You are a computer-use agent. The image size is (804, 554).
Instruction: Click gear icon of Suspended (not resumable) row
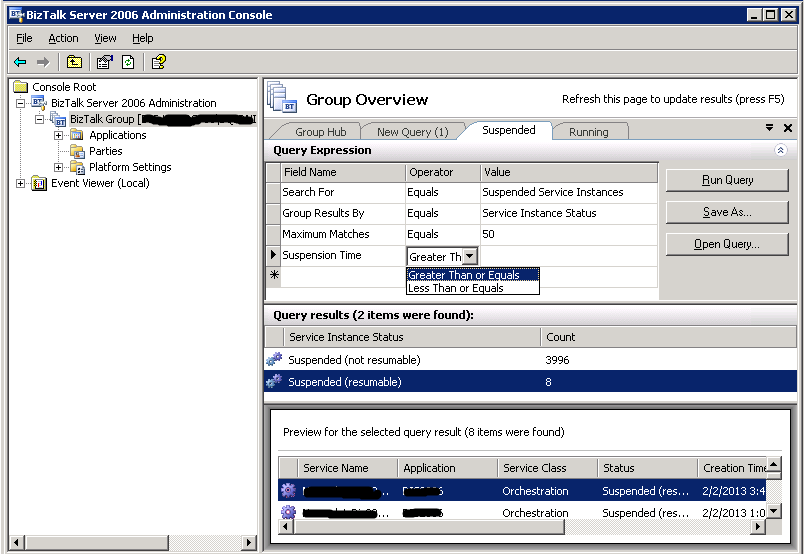pyautogui.click(x=274, y=359)
